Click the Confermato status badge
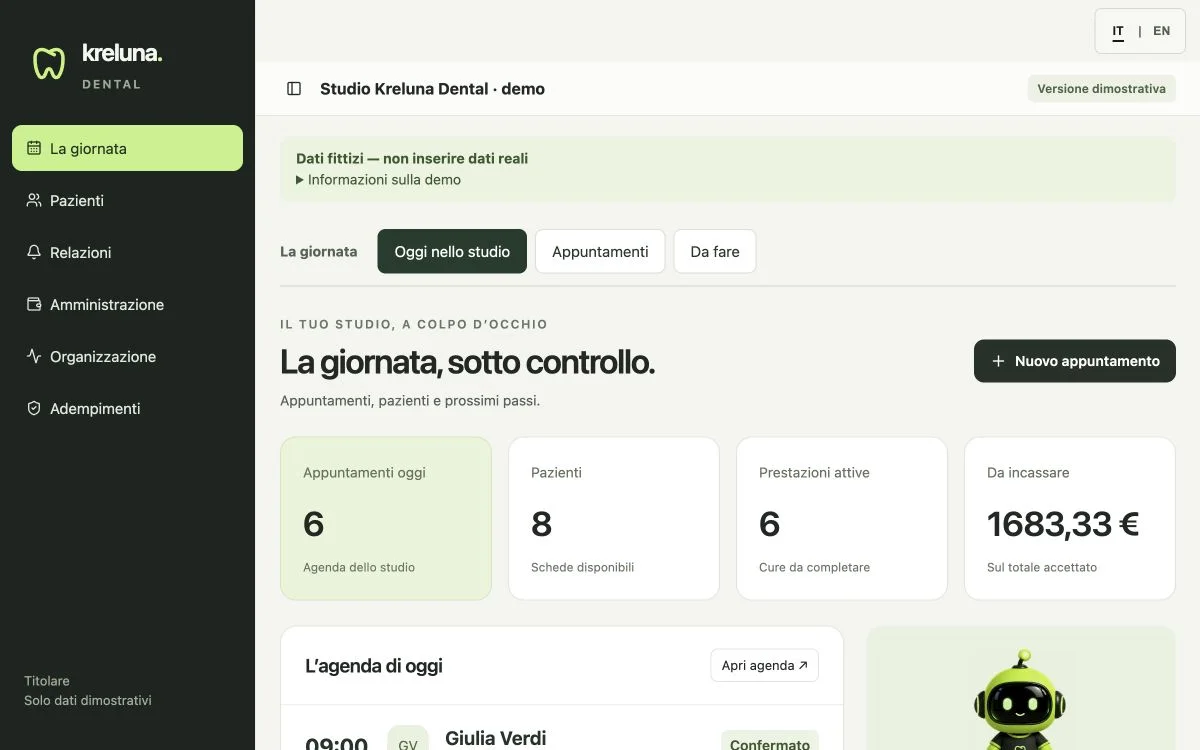 click(770, 741)
